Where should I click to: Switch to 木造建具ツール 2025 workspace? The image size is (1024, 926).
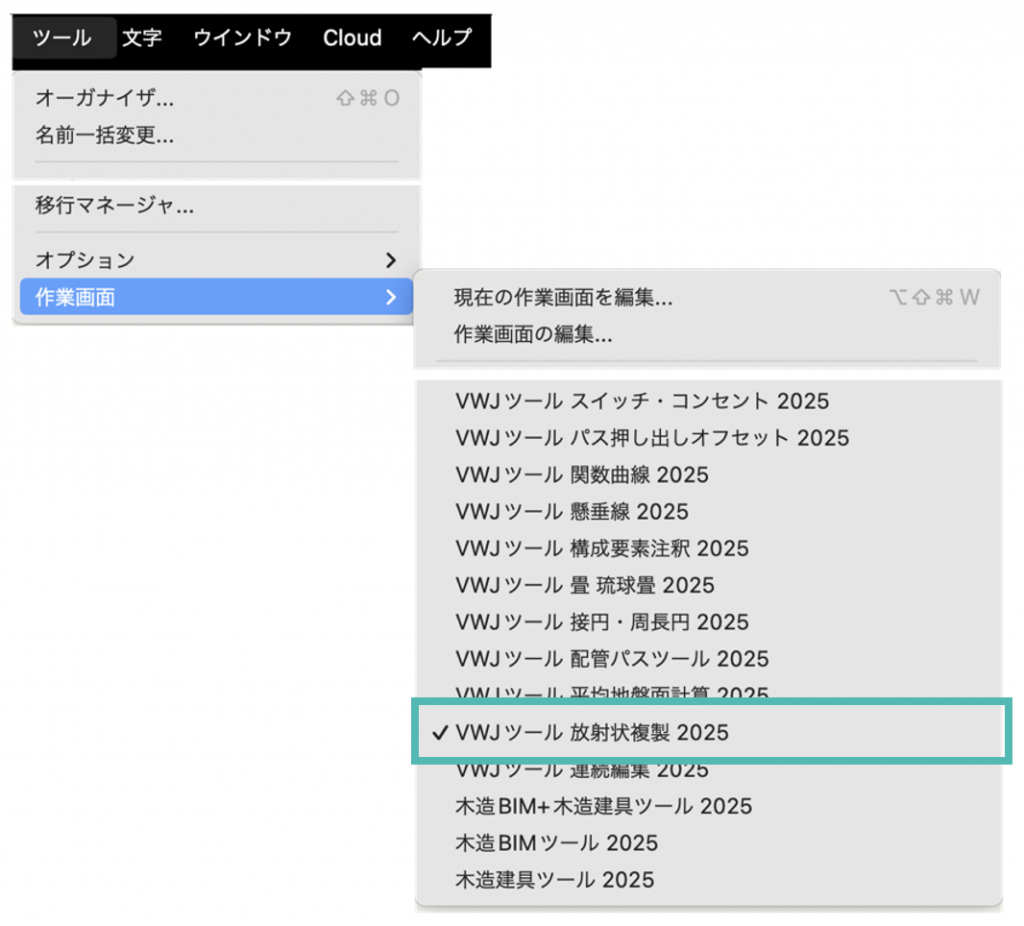point(708,880)
